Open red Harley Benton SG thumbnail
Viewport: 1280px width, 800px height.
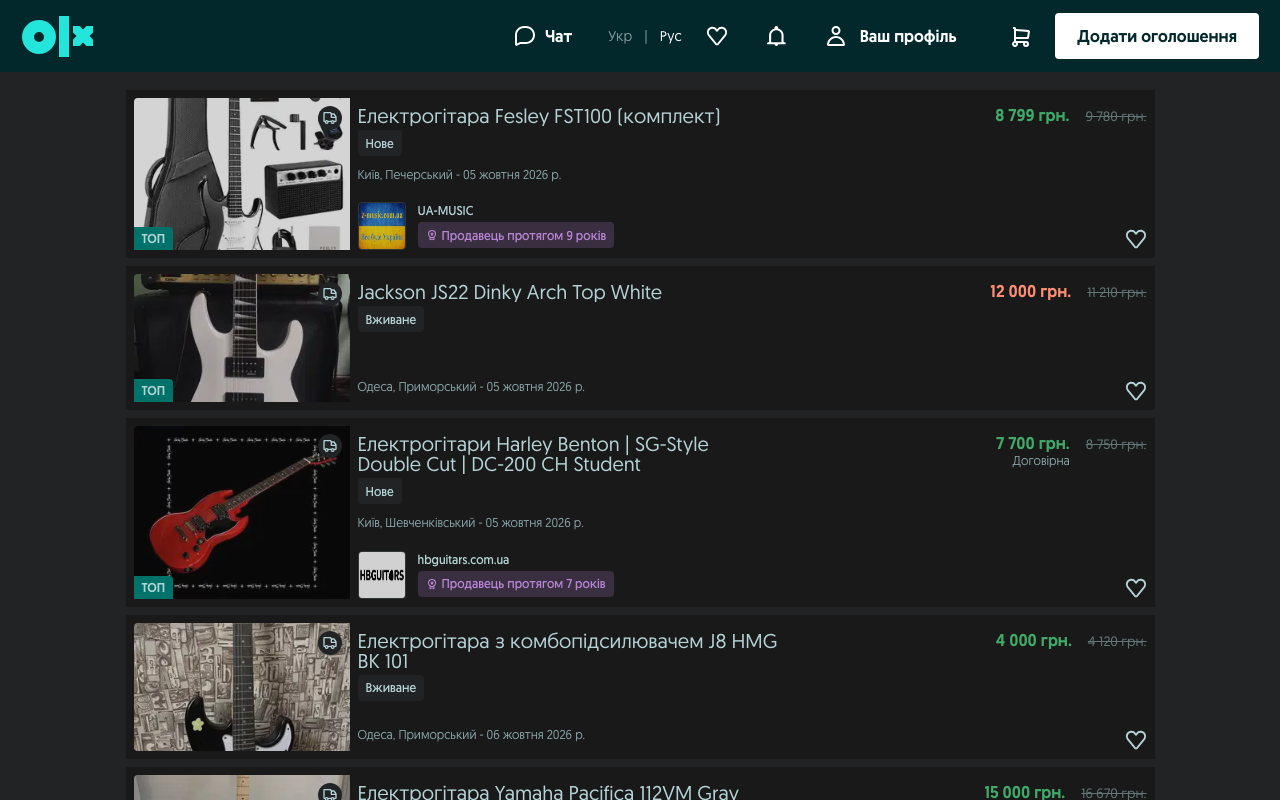242,513
